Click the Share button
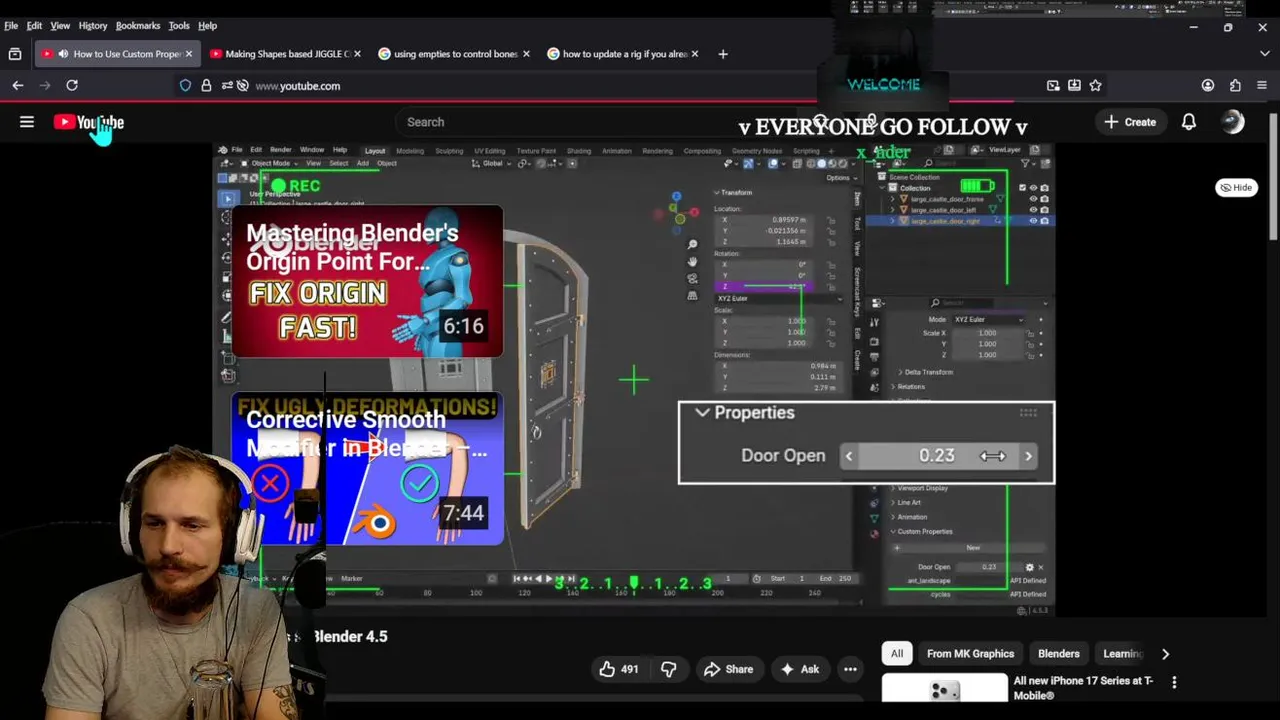The image size is (1280, 720). (727, 669)
